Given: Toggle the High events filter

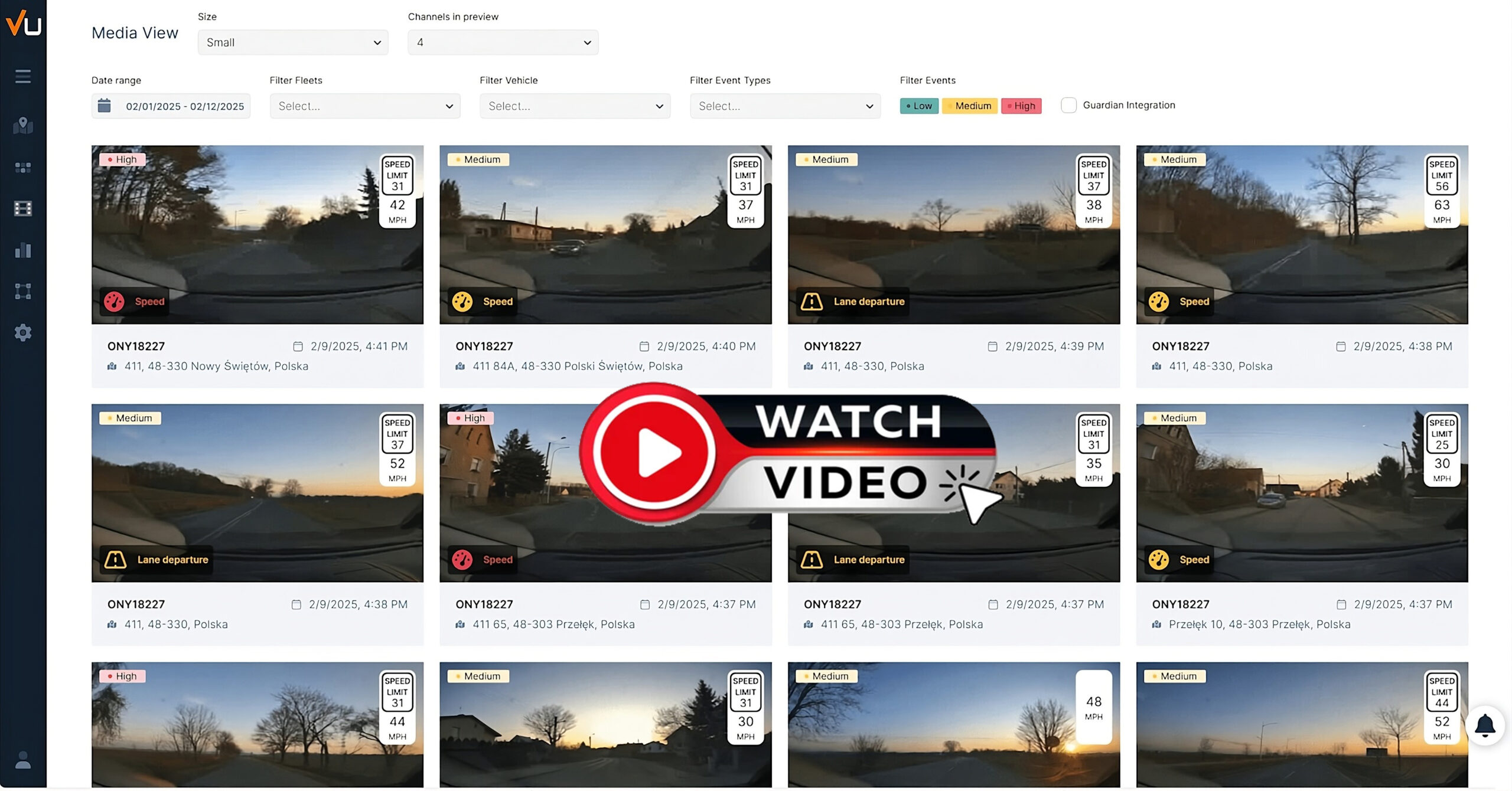Looking at the screenshot, I should pos(1021,106).
